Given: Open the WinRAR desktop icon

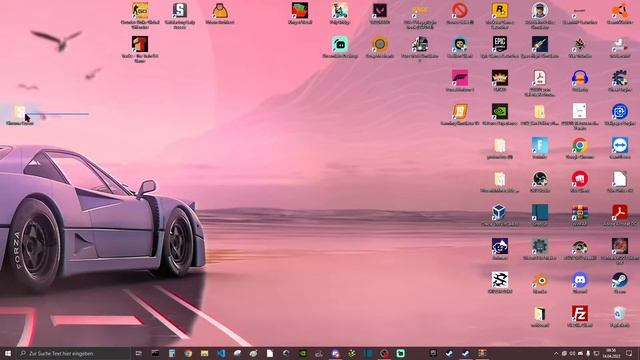Looking at the screenshot, I should pyautogui.click(x=580, y=215).
